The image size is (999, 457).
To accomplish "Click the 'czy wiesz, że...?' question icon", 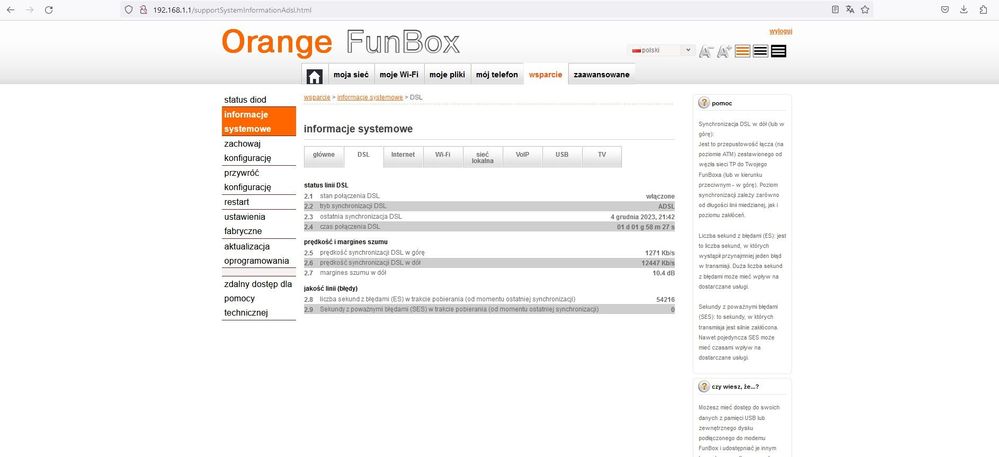I will tap(703, 386).
